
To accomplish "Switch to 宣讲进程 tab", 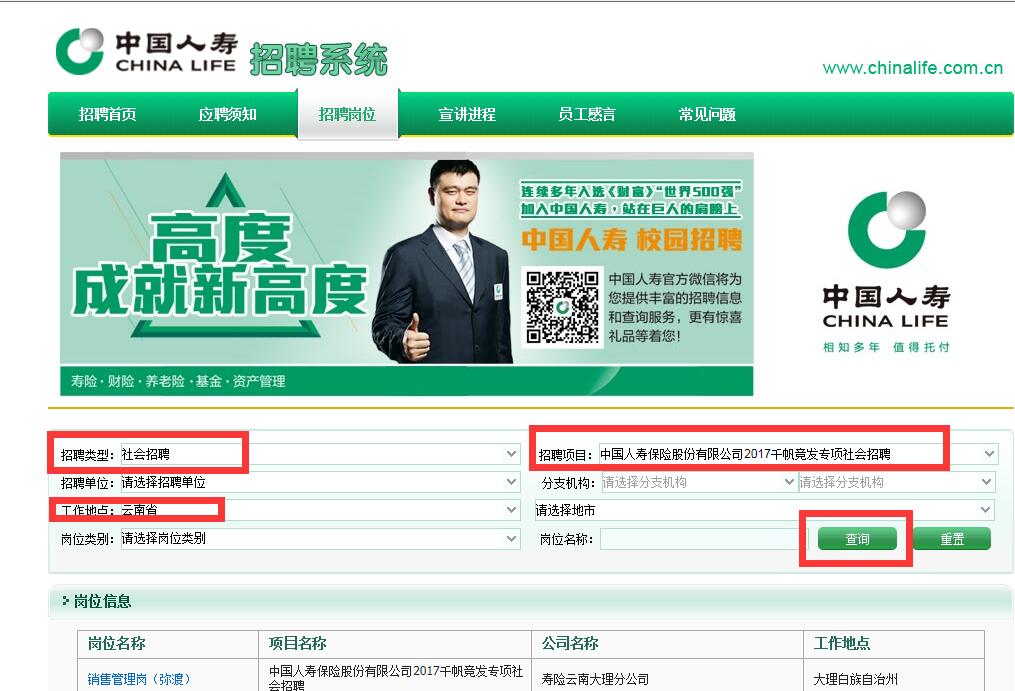I will coord(467,114).
